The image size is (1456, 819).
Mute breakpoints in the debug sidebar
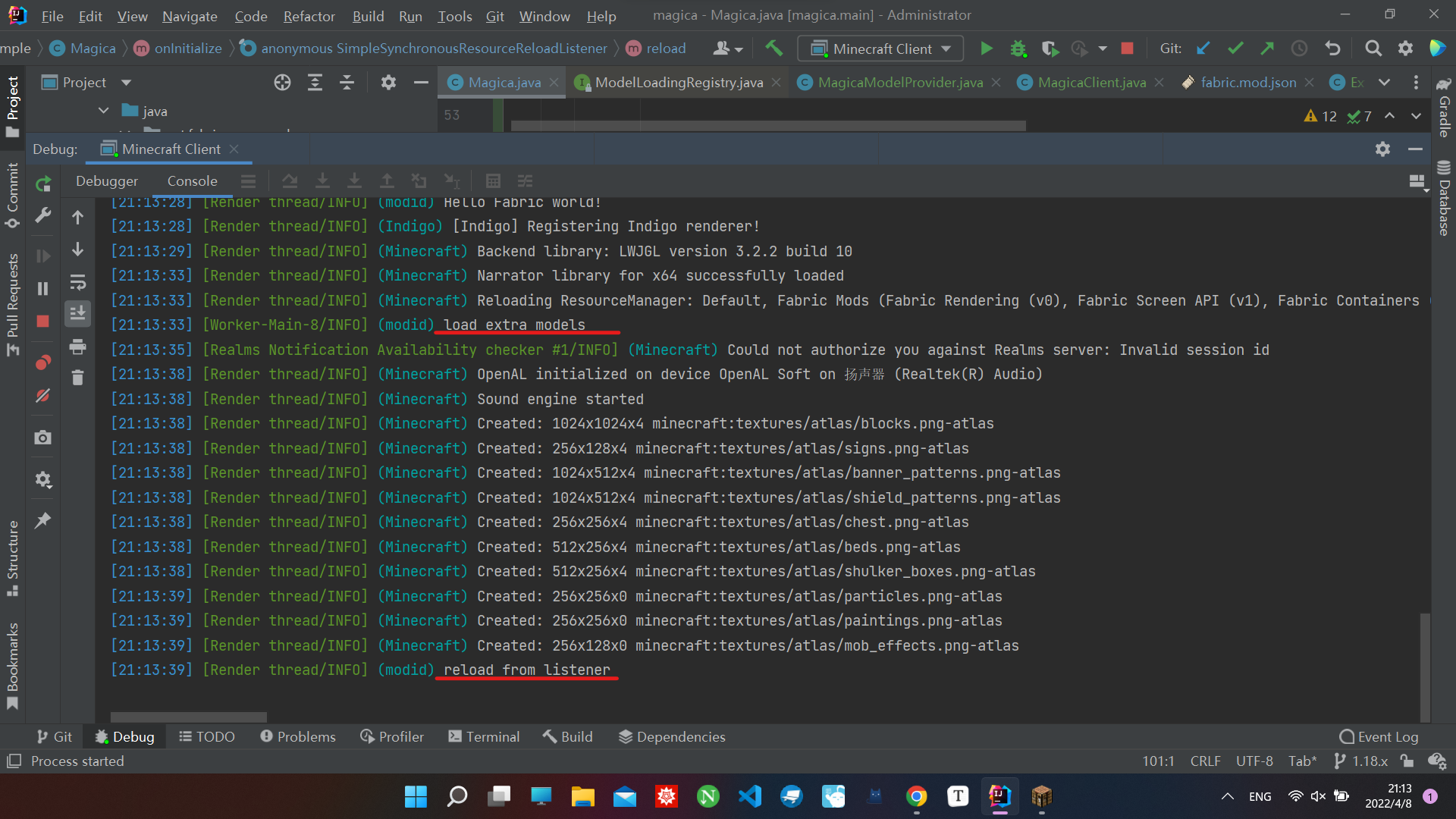tap(43, 395)
